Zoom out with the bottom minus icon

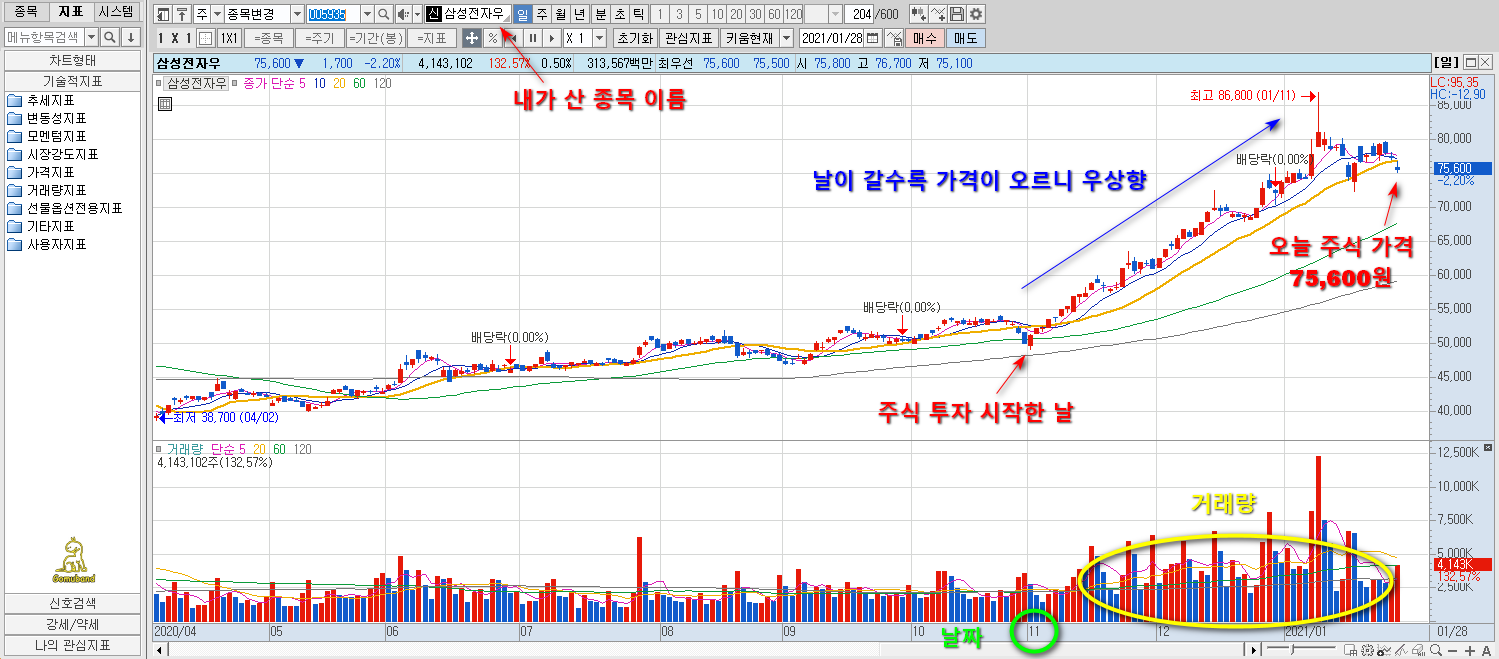click(1453, 651)
